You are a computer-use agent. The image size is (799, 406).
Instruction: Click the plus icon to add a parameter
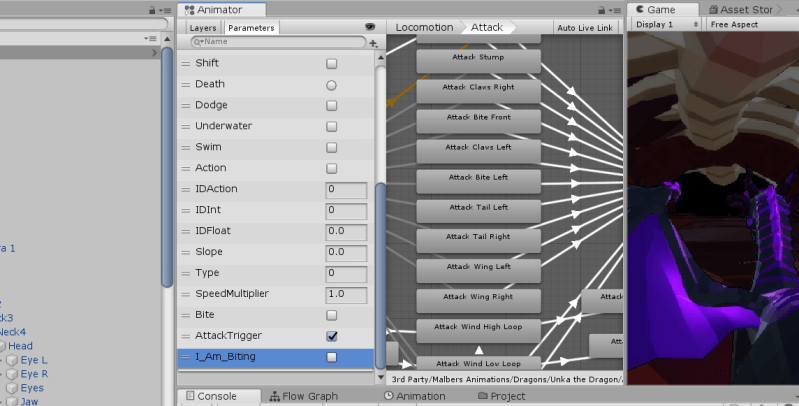pos(373,43)
